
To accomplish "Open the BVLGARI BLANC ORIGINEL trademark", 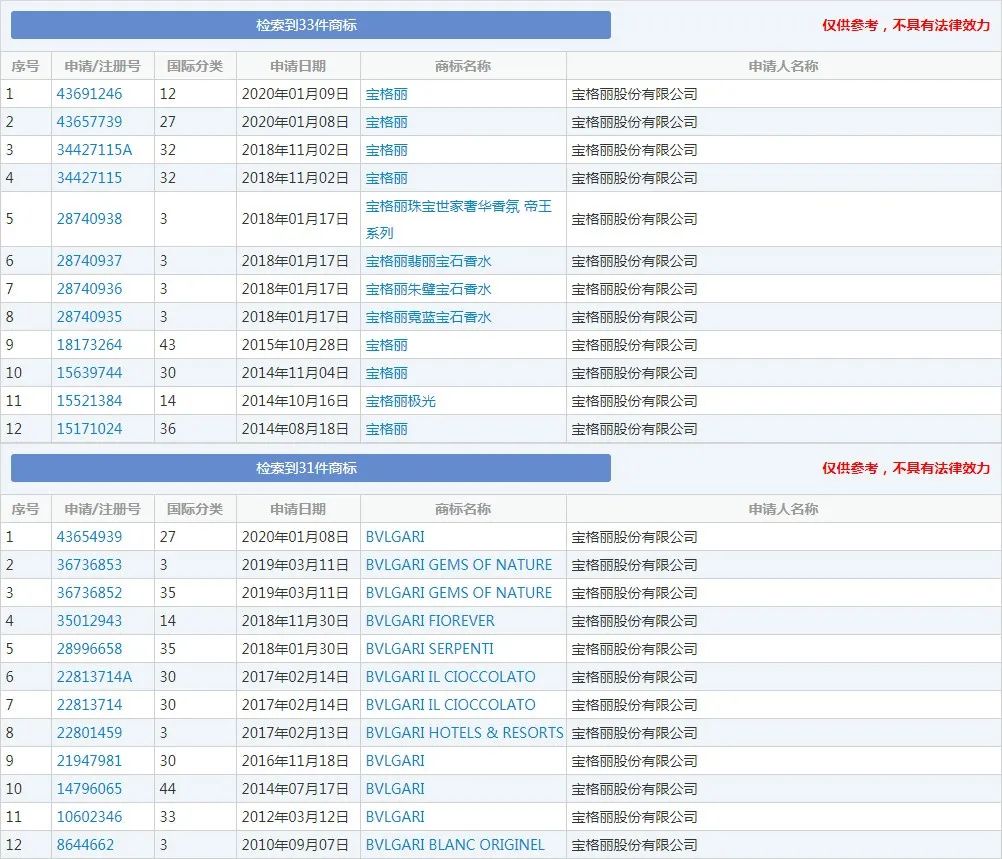I will click(455, 845).
